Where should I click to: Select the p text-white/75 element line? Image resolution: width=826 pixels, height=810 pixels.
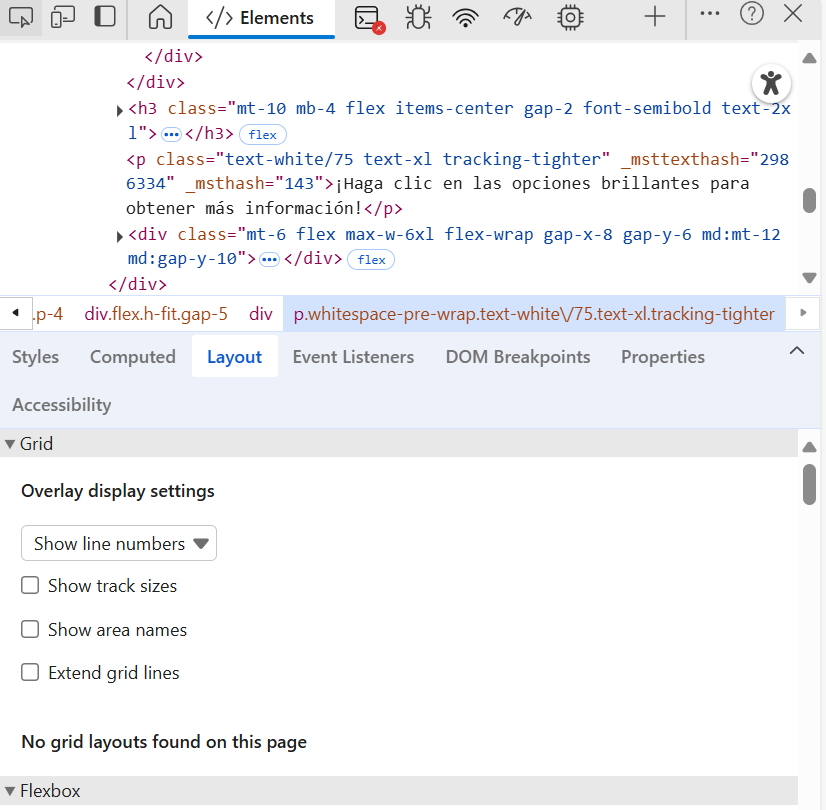[x=457, y=184]
